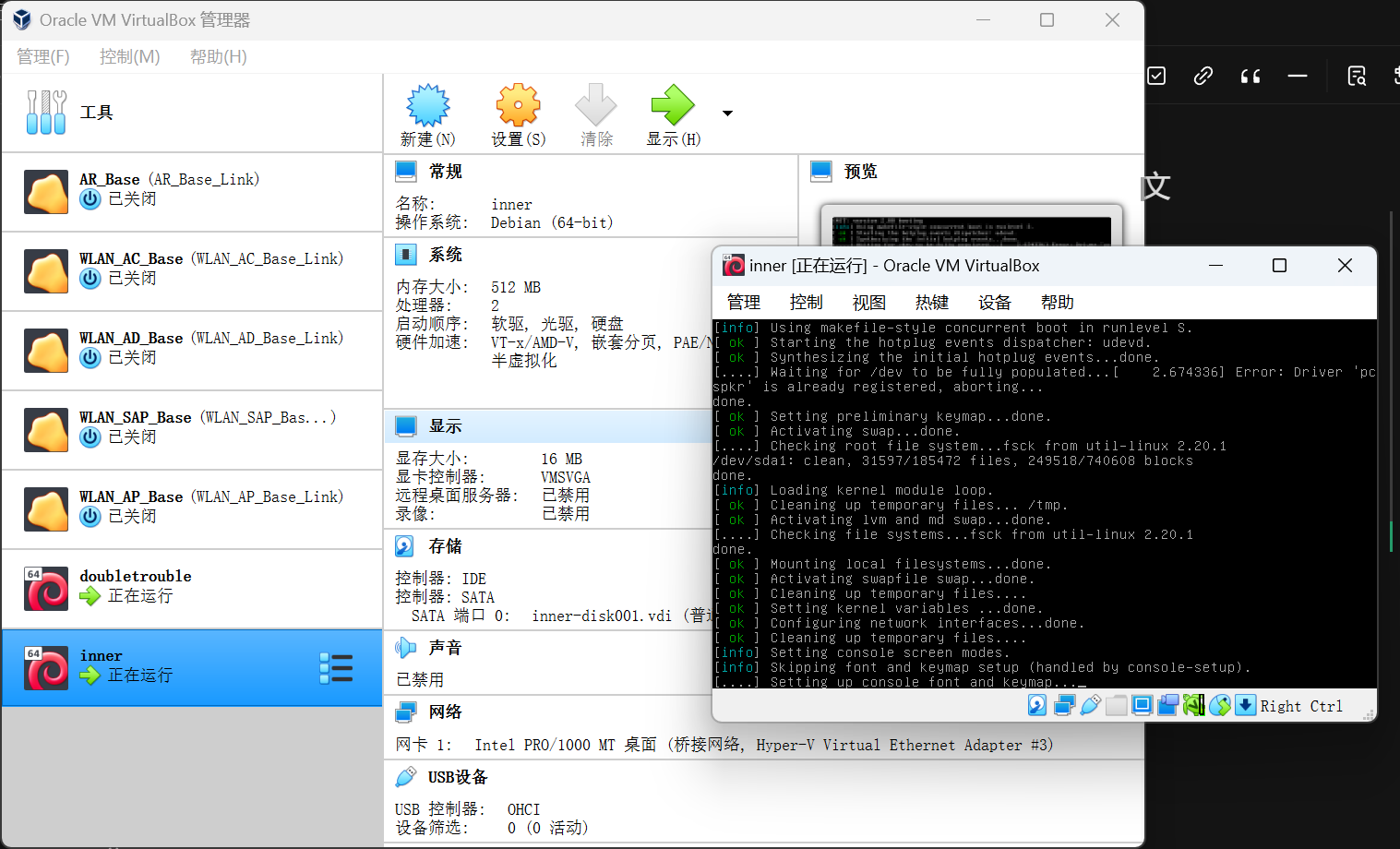Image resolution: width=1400 pixels, height=849 pixels.
Task: Select the doubletrouble running VM
Action: point(192,589)
